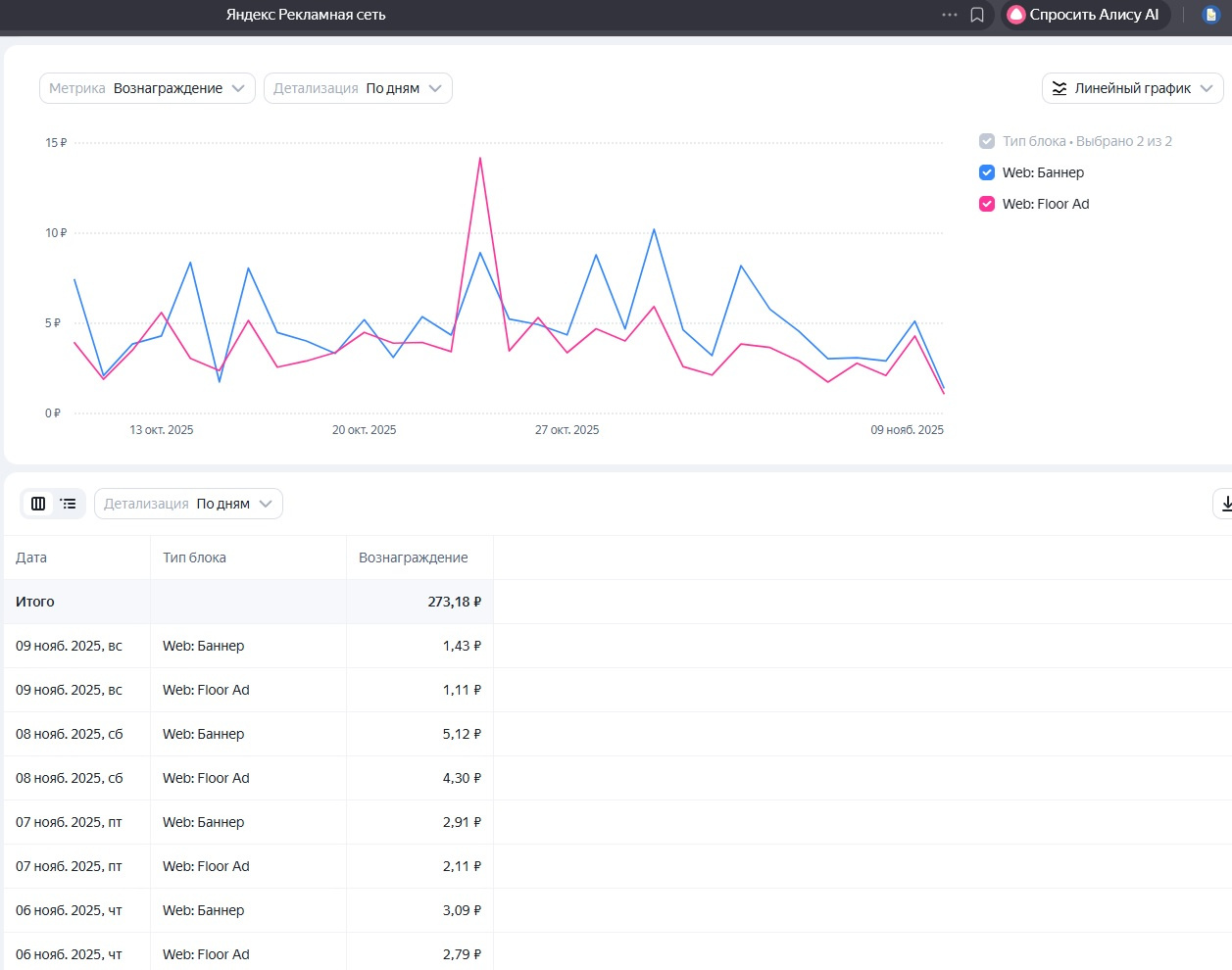Click the pink peak on the chart

(480, 159)
